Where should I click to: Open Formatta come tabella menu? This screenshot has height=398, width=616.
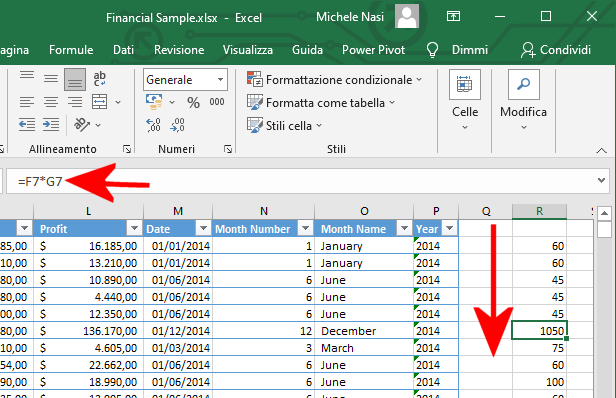[x=321, y=103]
